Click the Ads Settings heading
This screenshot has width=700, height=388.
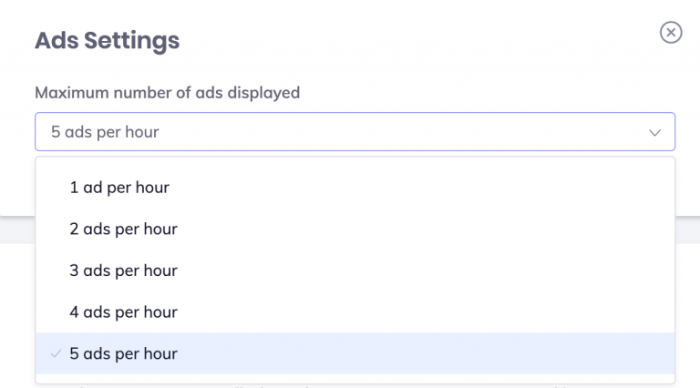tap(107, 41)
